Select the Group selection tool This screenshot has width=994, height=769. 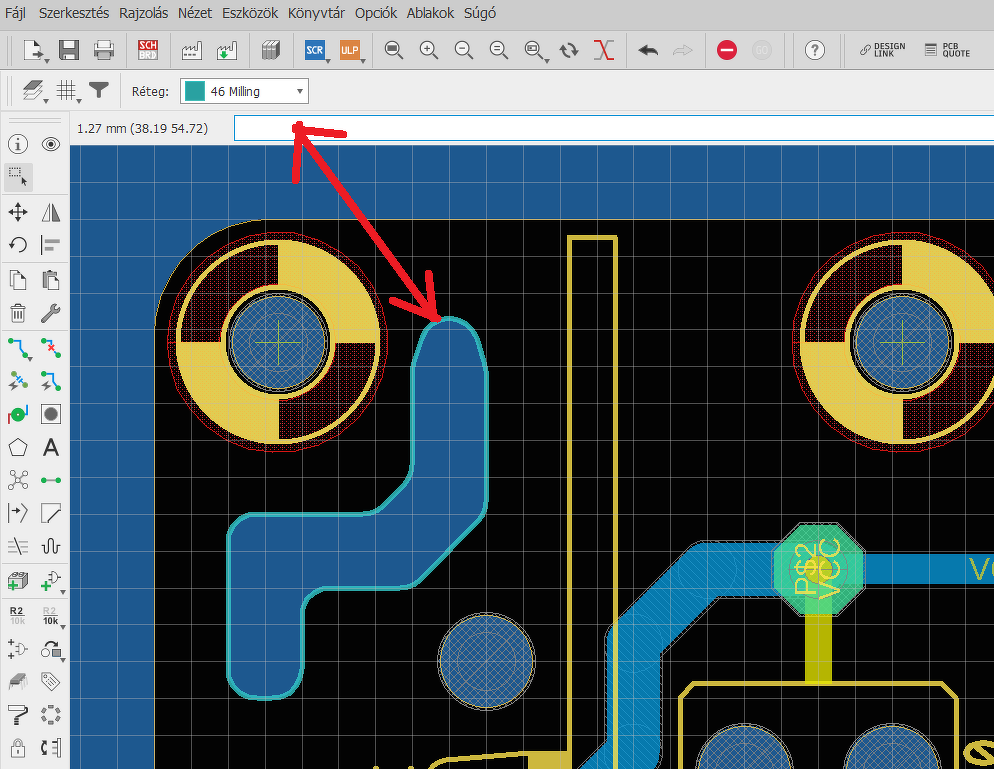click(x=18, y=177)
